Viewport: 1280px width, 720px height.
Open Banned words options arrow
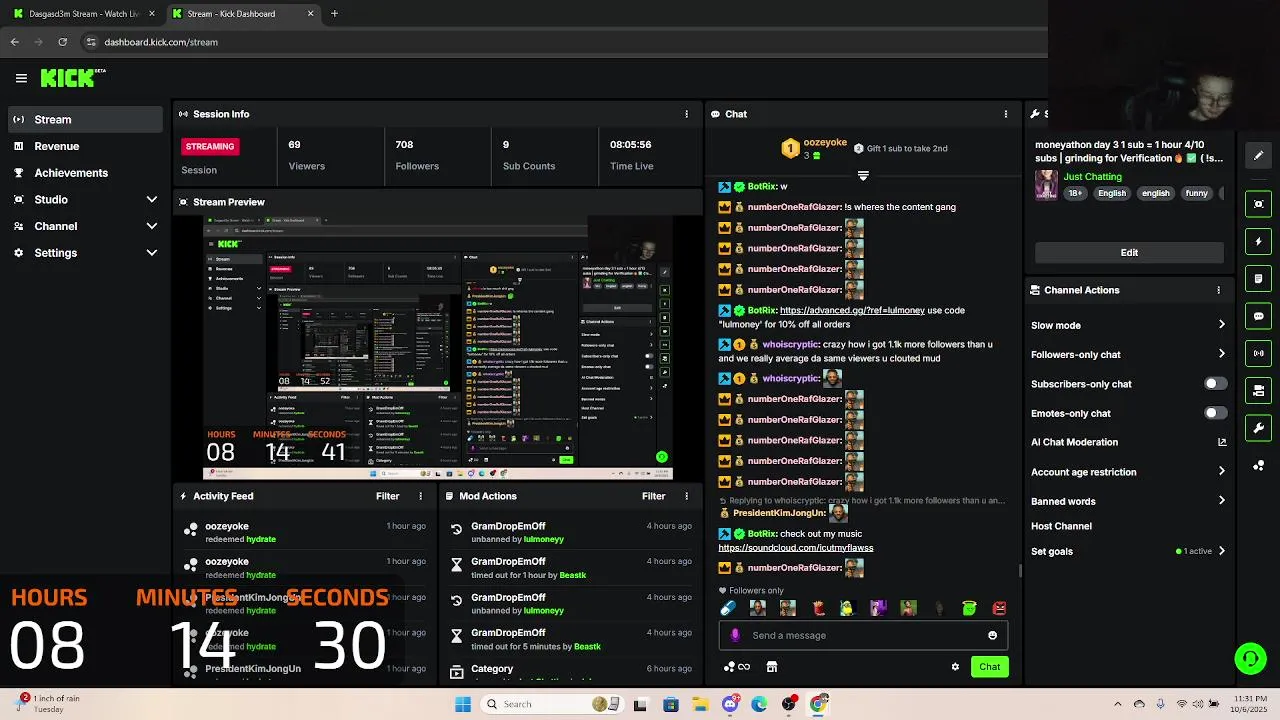1221,501
